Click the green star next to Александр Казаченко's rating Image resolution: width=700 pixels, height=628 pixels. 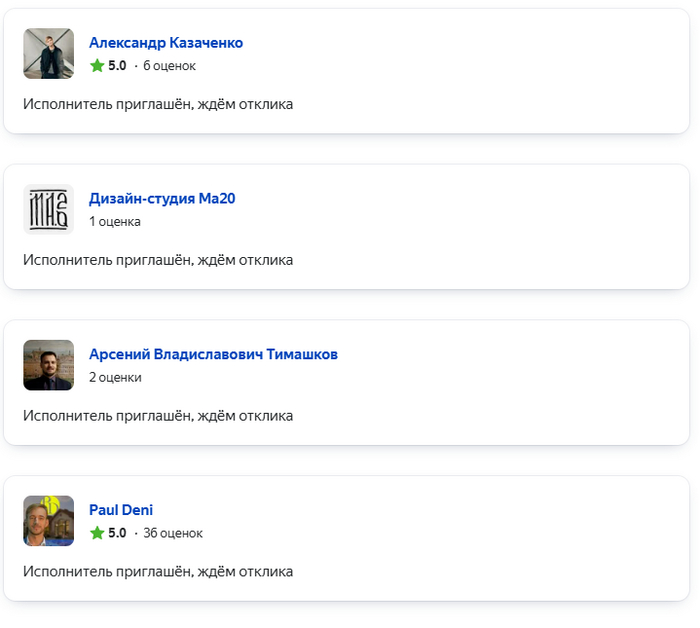point(97,66)
